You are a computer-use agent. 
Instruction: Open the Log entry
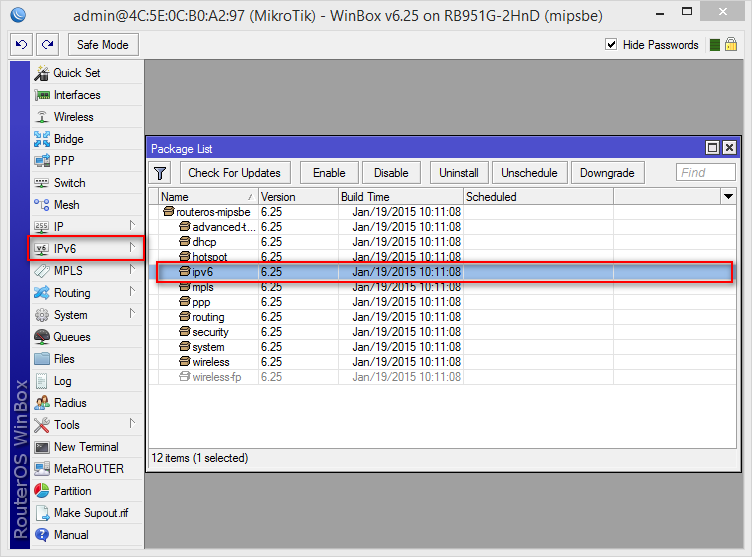coord(88,381)
